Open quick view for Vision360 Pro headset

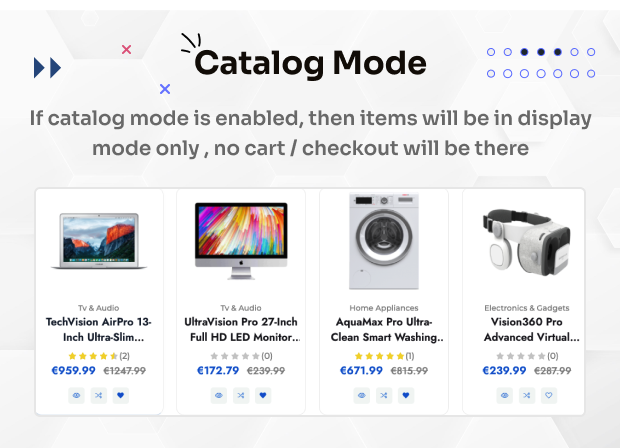pos(504,395)
